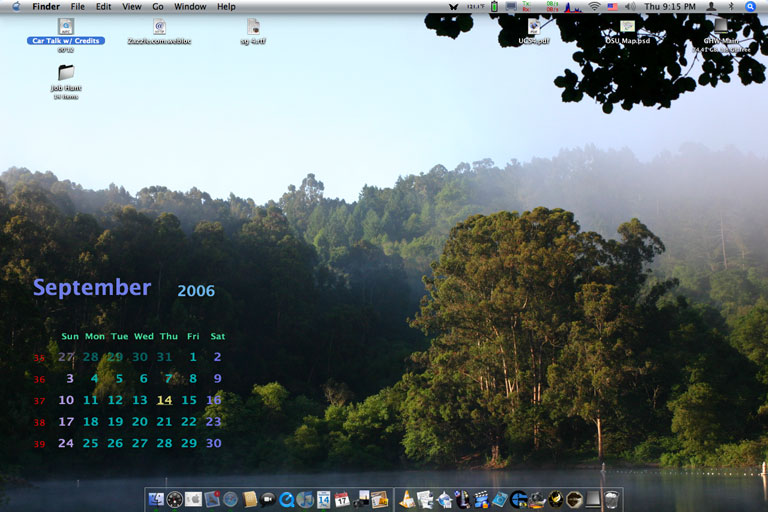Click the butterfly menu bar icon

click(454, 6)
